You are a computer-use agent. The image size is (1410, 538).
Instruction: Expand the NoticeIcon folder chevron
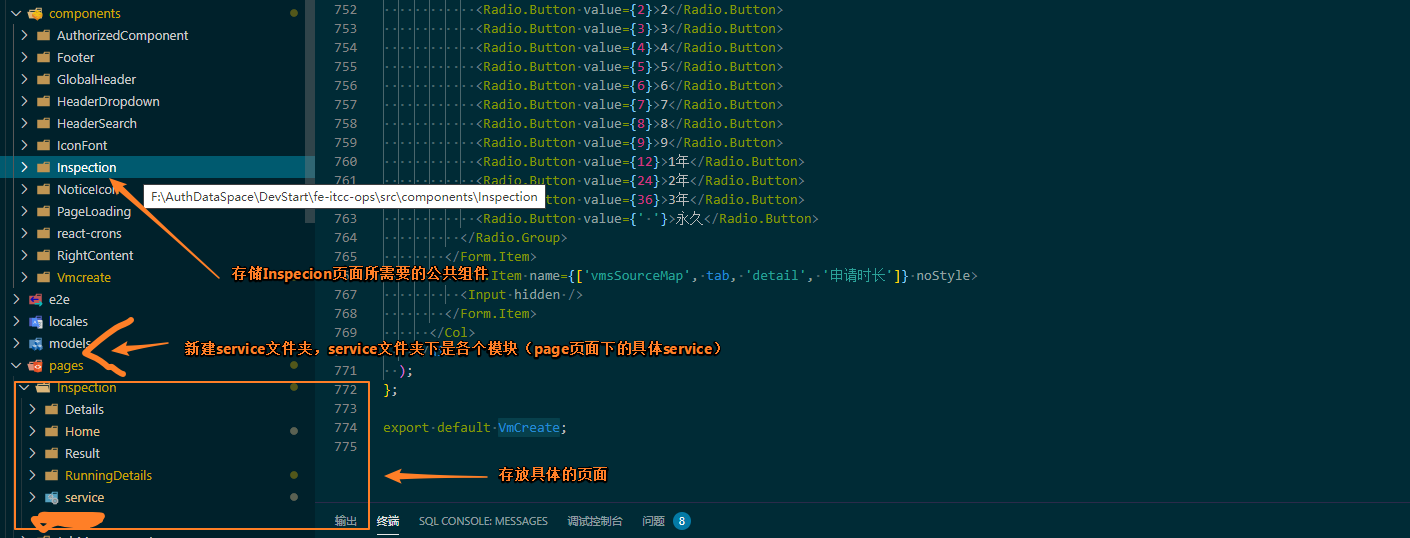(x=24, y=189)
